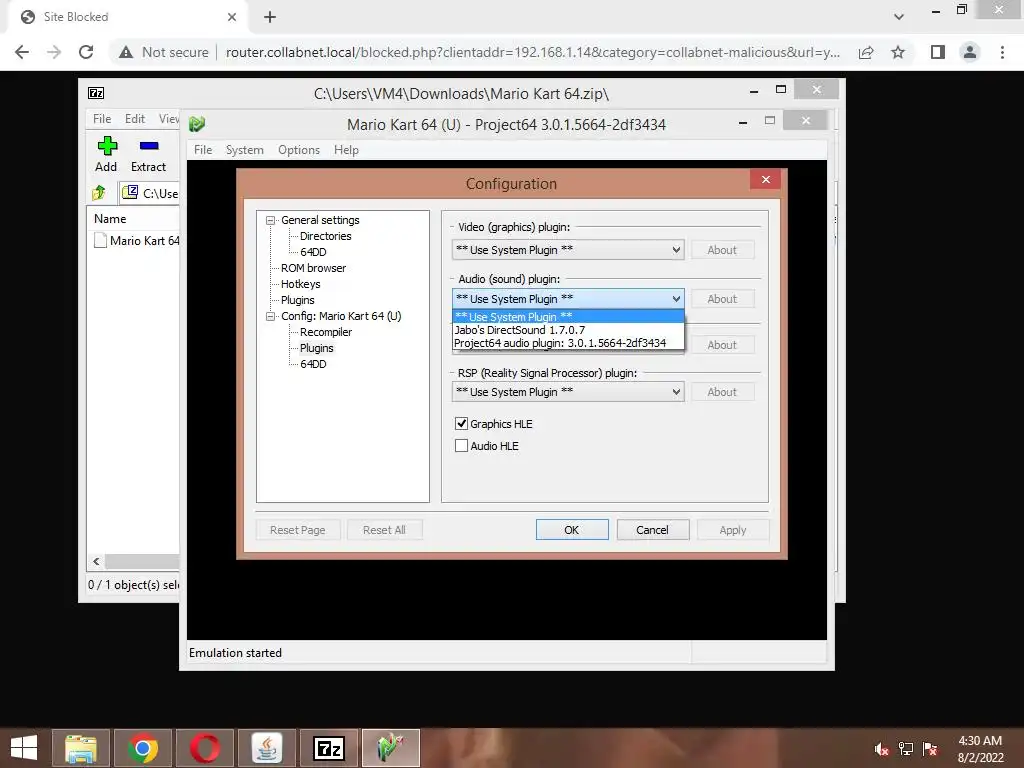Viewport: 1024px width, 768px height.
Task: Open the Project64 Options menu
Action: pos(299,150)
